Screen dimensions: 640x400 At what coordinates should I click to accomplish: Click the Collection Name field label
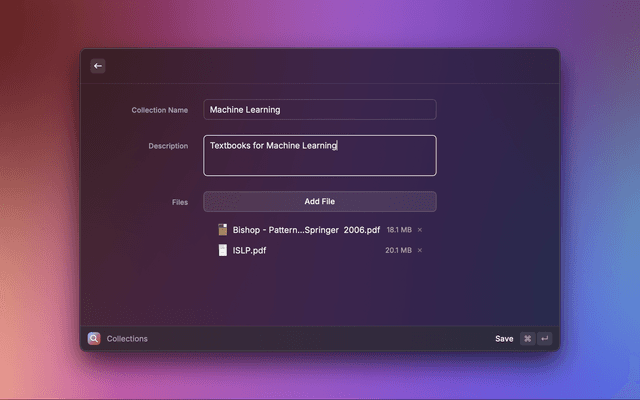tap(159, 110)
